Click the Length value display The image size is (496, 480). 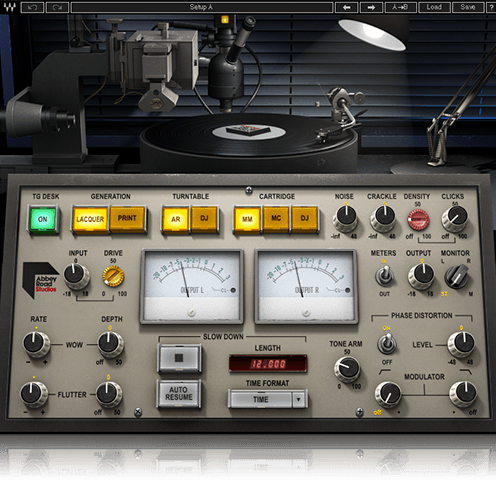pyautogui.click(x=268, y=363)
